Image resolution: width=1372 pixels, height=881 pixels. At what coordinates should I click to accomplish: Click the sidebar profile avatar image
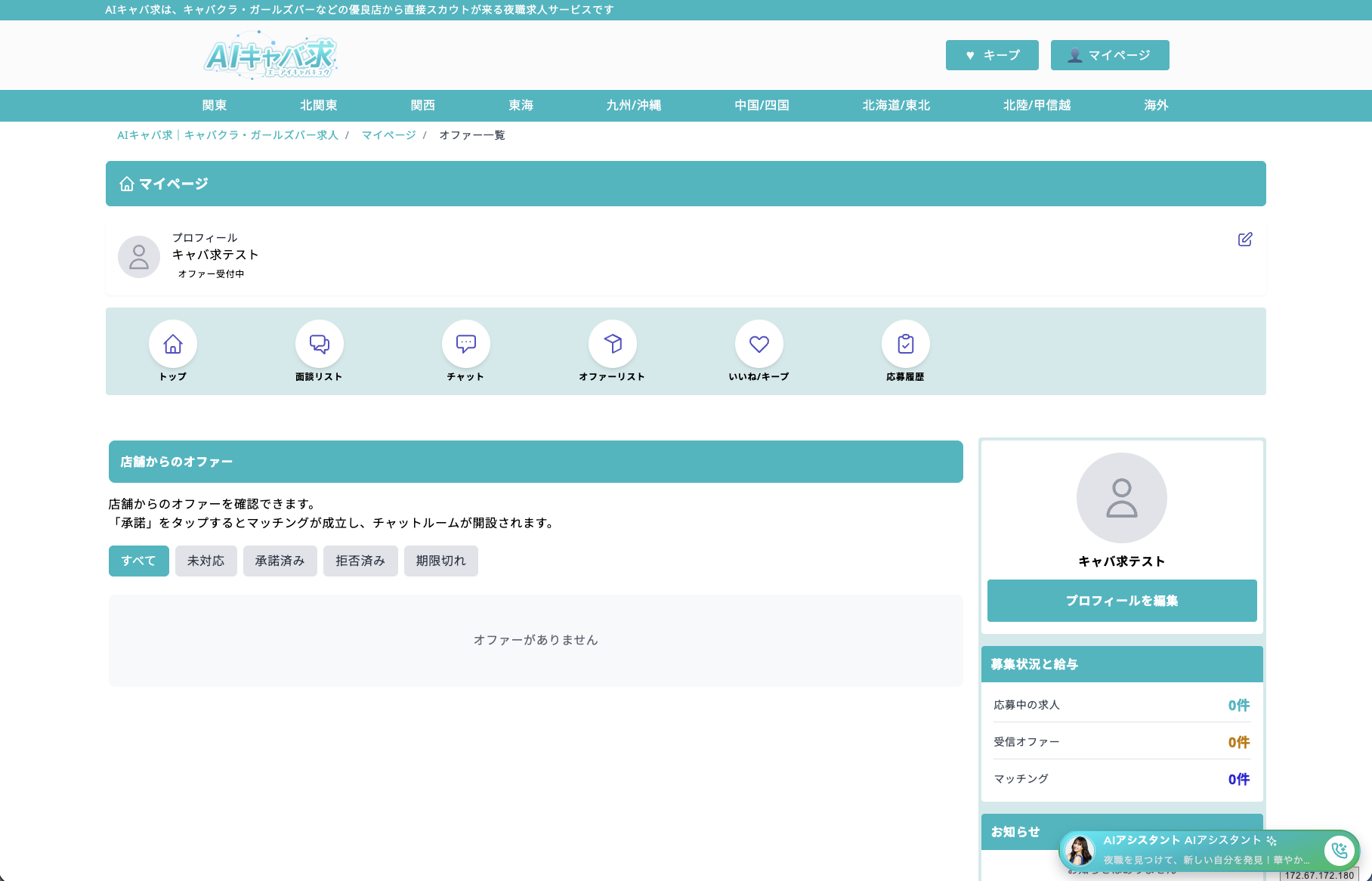[x=1121, y=498]
